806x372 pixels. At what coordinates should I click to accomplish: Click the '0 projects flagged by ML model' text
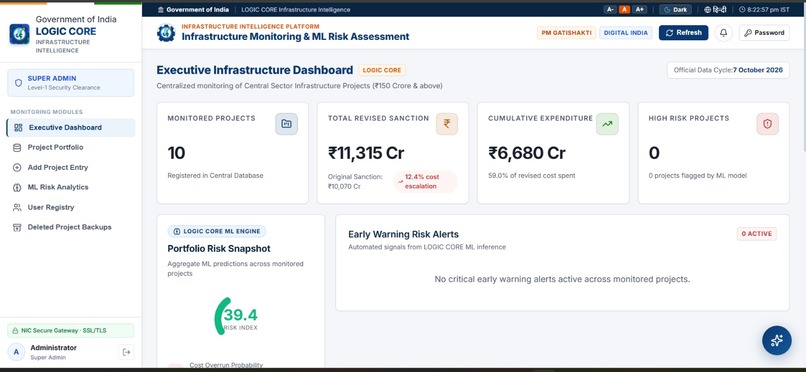(x=698, y=176)
